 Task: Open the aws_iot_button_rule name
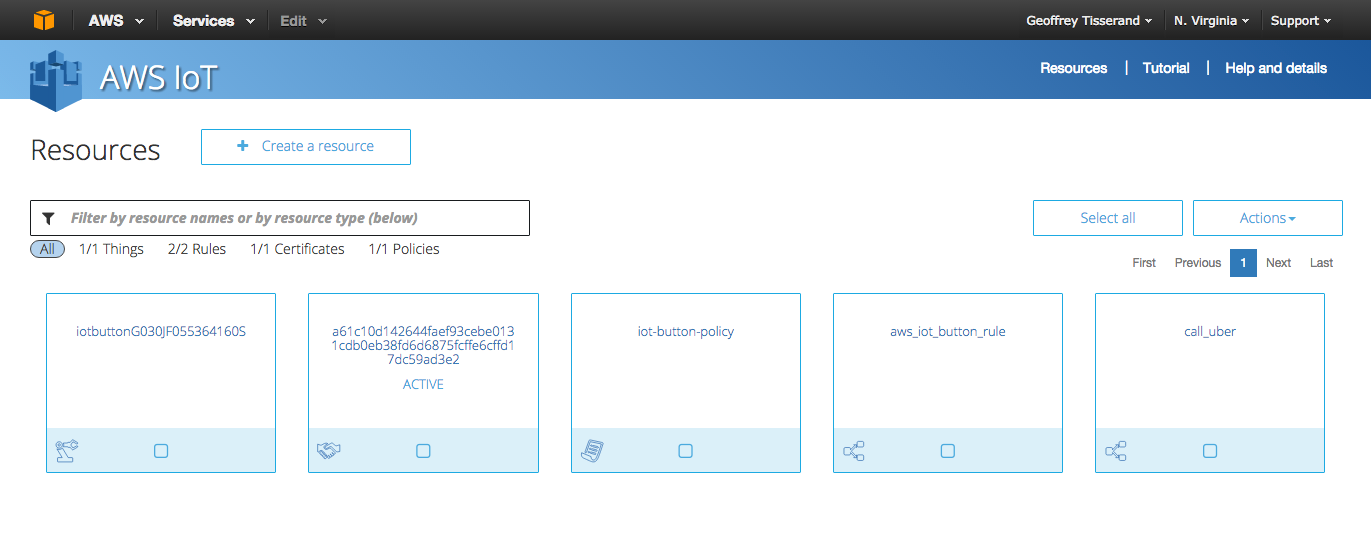pos(948,331)
